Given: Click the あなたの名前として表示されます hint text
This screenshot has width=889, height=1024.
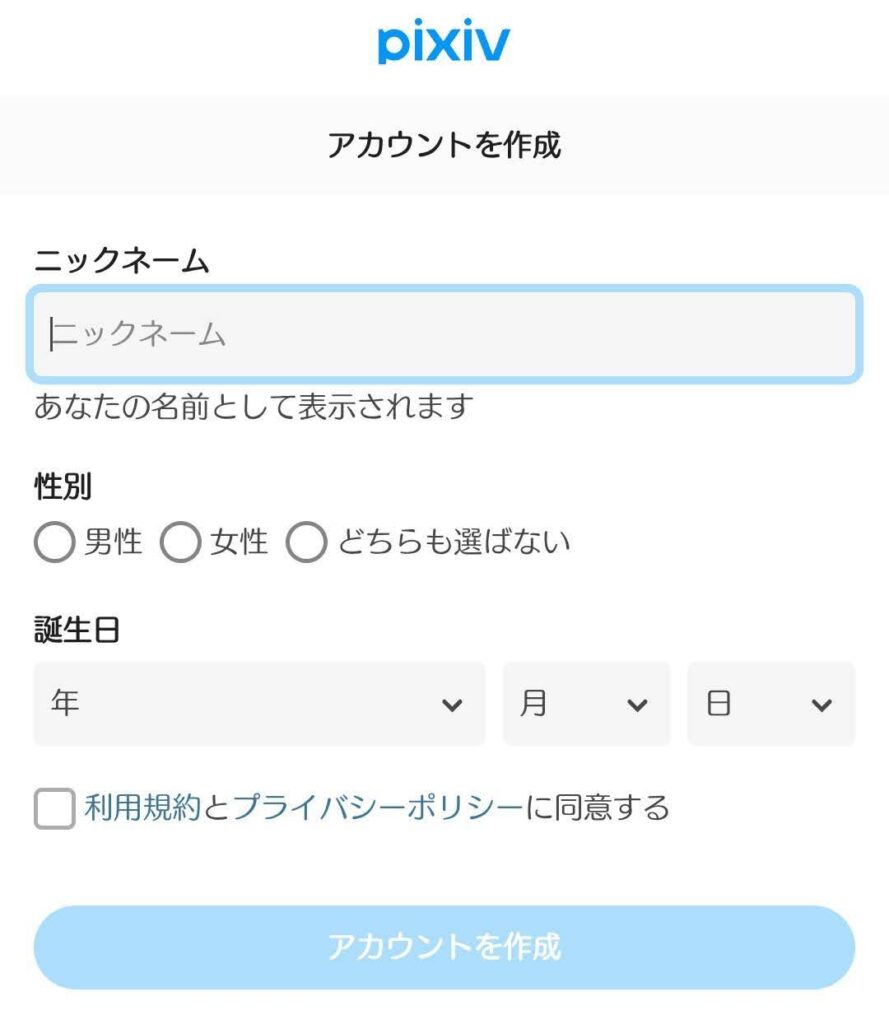Looking at the screenshot, I should point(255,406).
